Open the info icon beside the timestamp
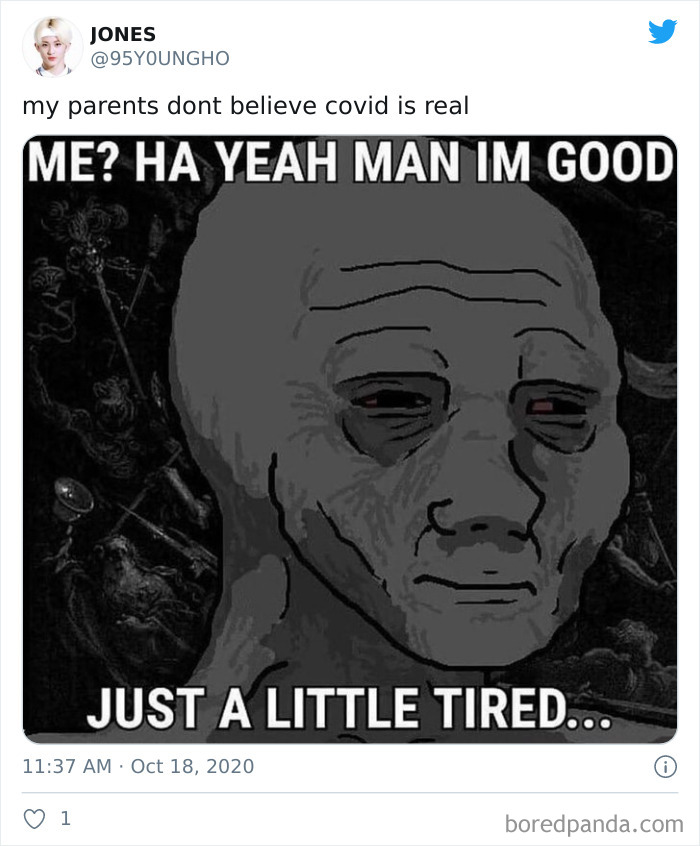 (665, 767)
